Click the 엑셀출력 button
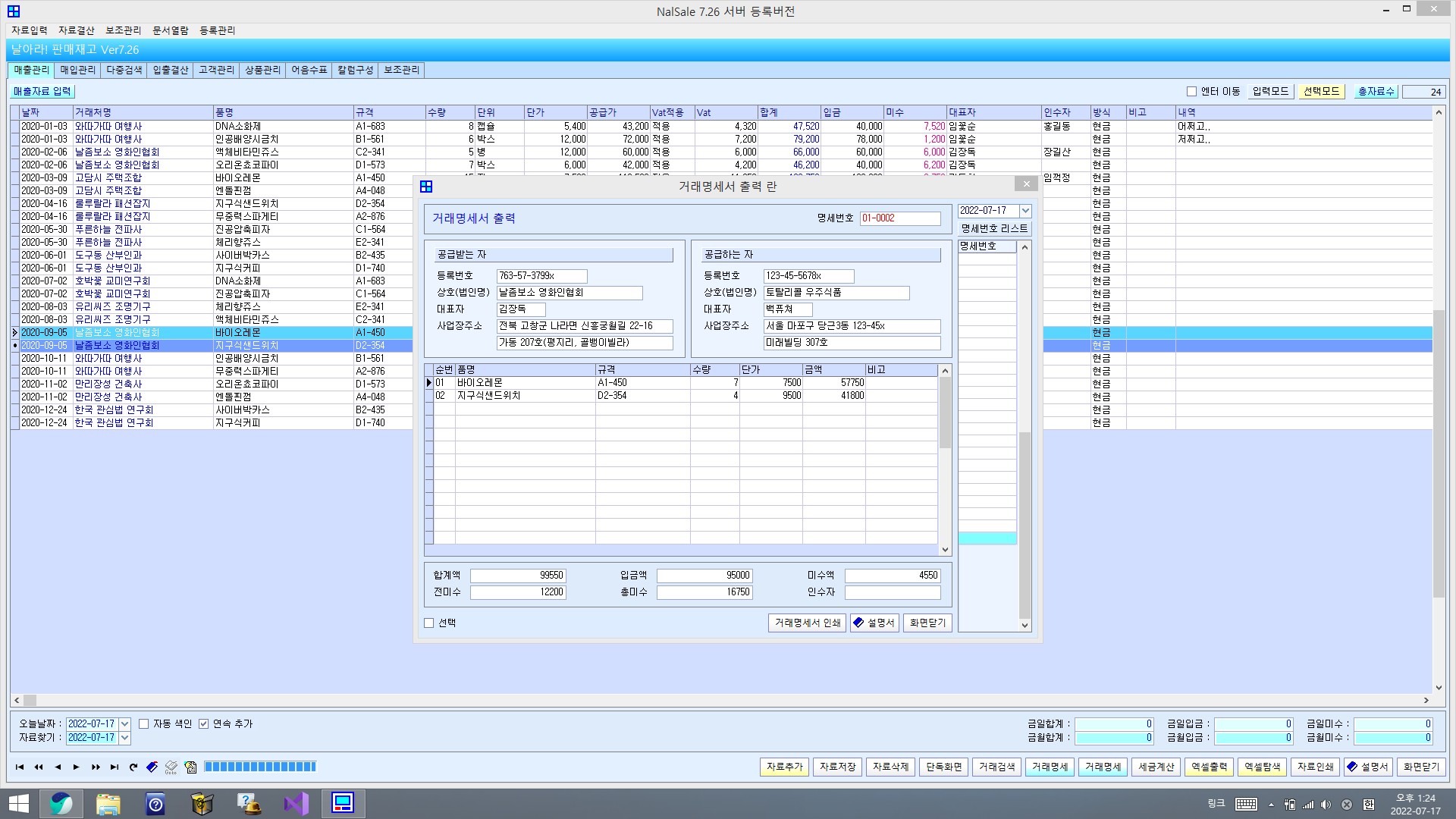 [1209, 767]
